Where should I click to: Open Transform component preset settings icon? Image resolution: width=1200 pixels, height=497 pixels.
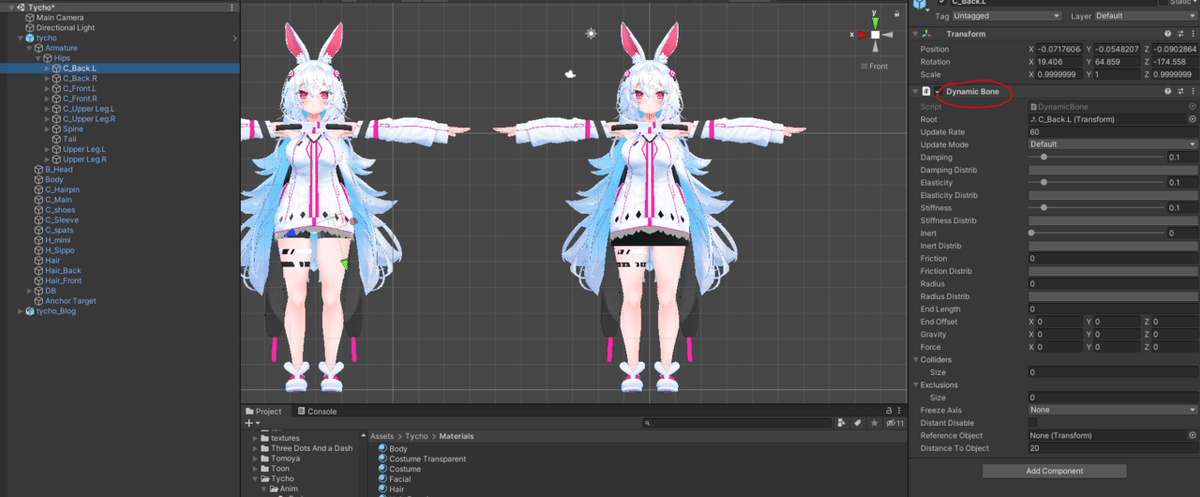(1180, 34)
